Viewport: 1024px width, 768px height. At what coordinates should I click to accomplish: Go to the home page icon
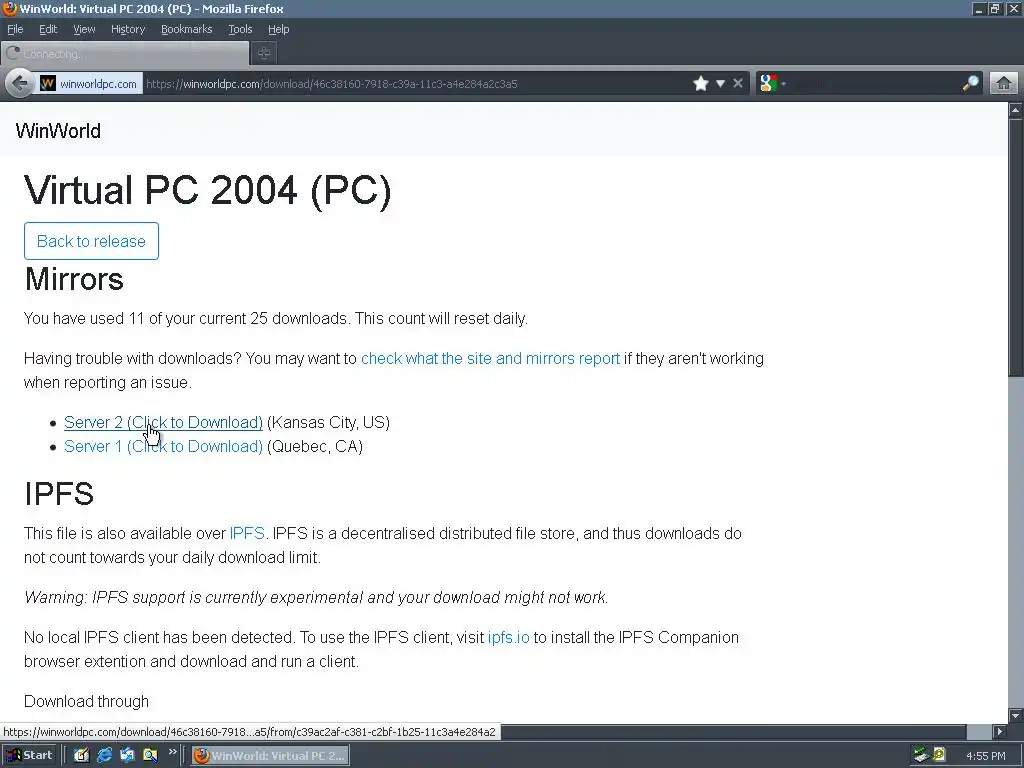1004,84
